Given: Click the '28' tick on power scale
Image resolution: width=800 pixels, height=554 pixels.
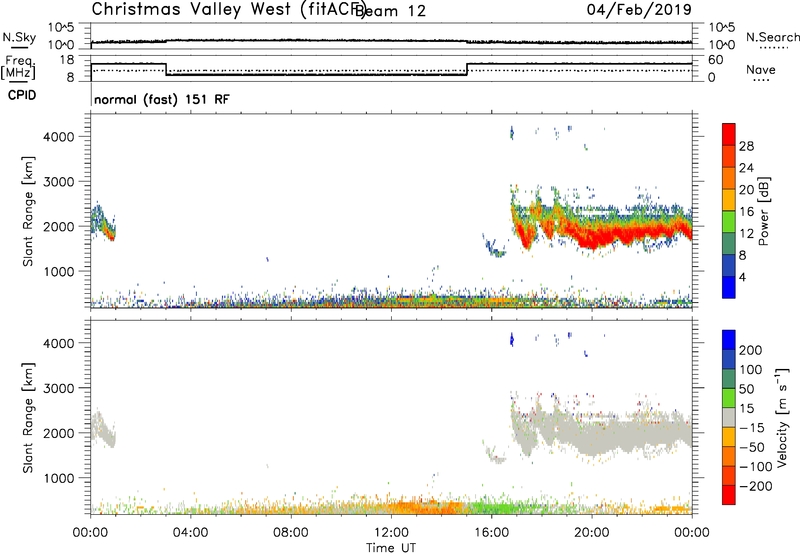Looking at the screenshot, I should [746, 146].
